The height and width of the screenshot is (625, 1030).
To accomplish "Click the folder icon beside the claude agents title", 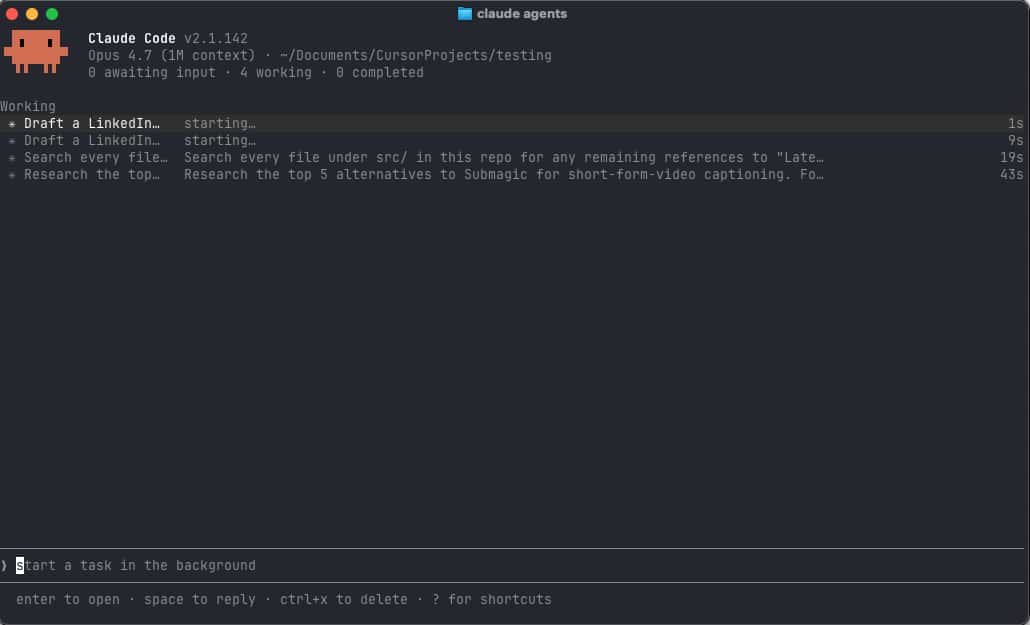I will click(464, 14).
